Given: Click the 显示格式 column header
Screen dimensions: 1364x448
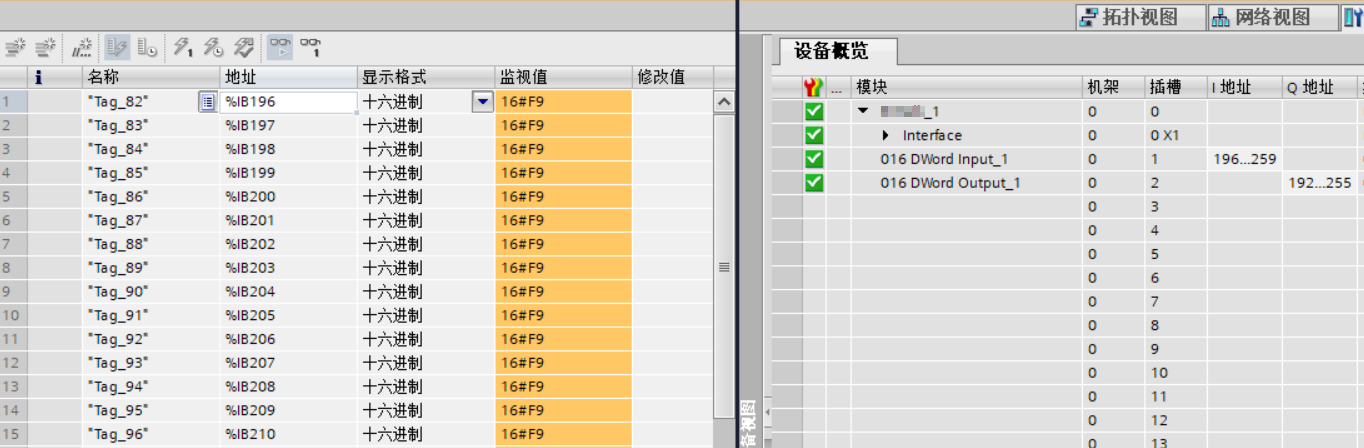Looking at the screenshot, I should [426, 77].
